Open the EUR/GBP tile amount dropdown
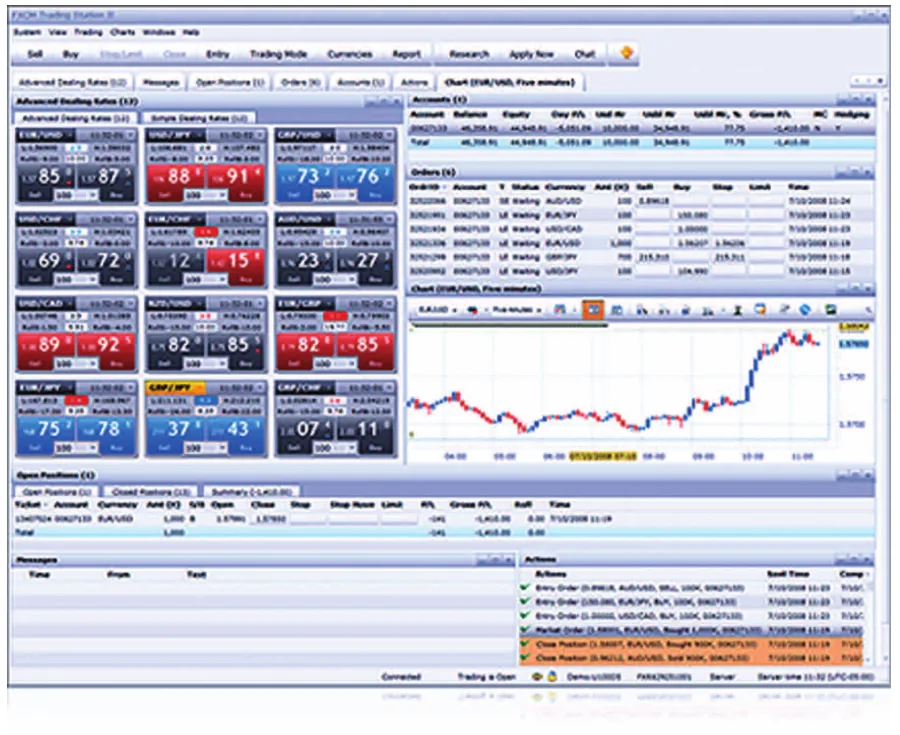This screenshot has width=900, height=735. (335, 363)
